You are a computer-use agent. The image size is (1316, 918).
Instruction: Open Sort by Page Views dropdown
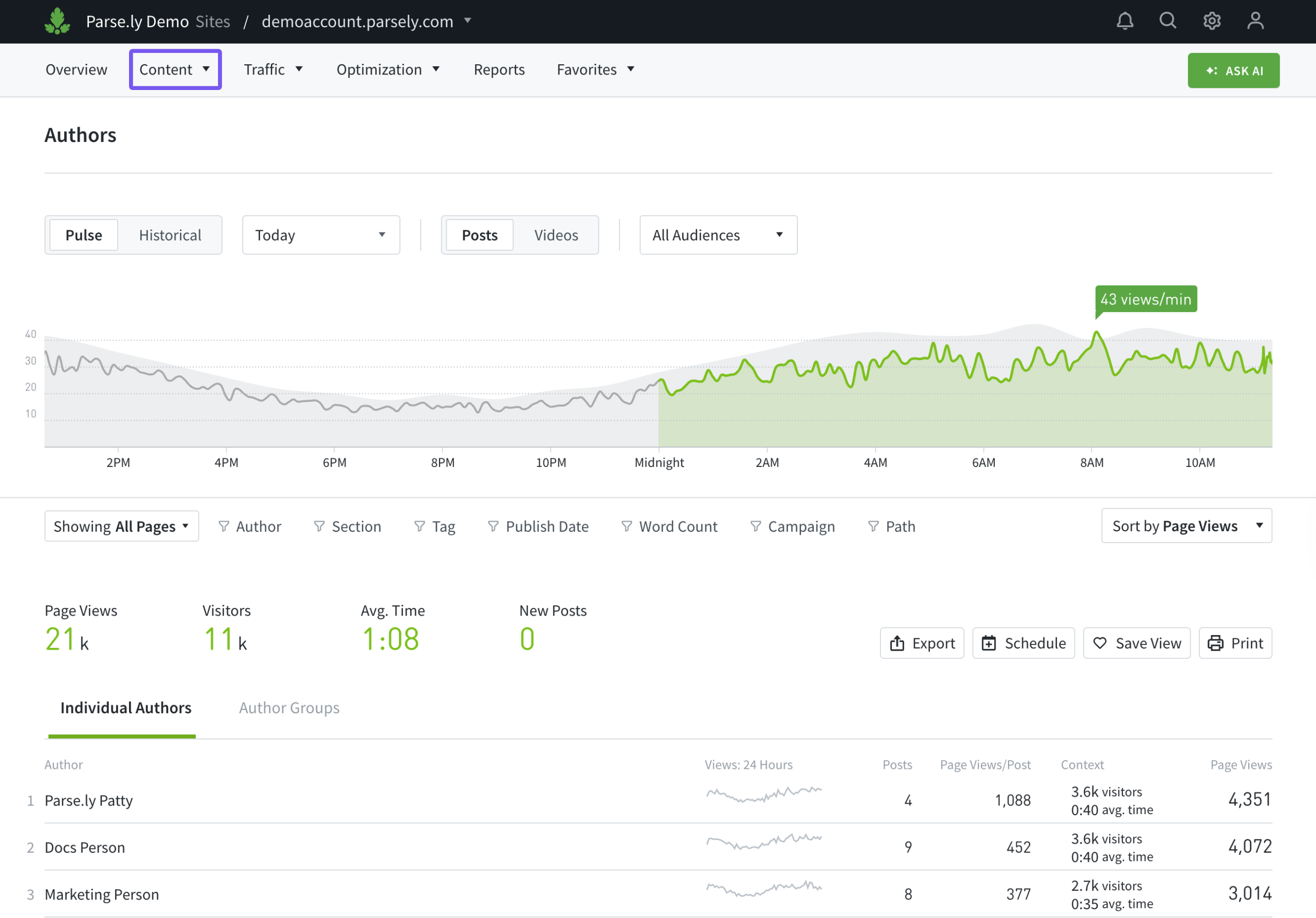[x=1186, y=526]
